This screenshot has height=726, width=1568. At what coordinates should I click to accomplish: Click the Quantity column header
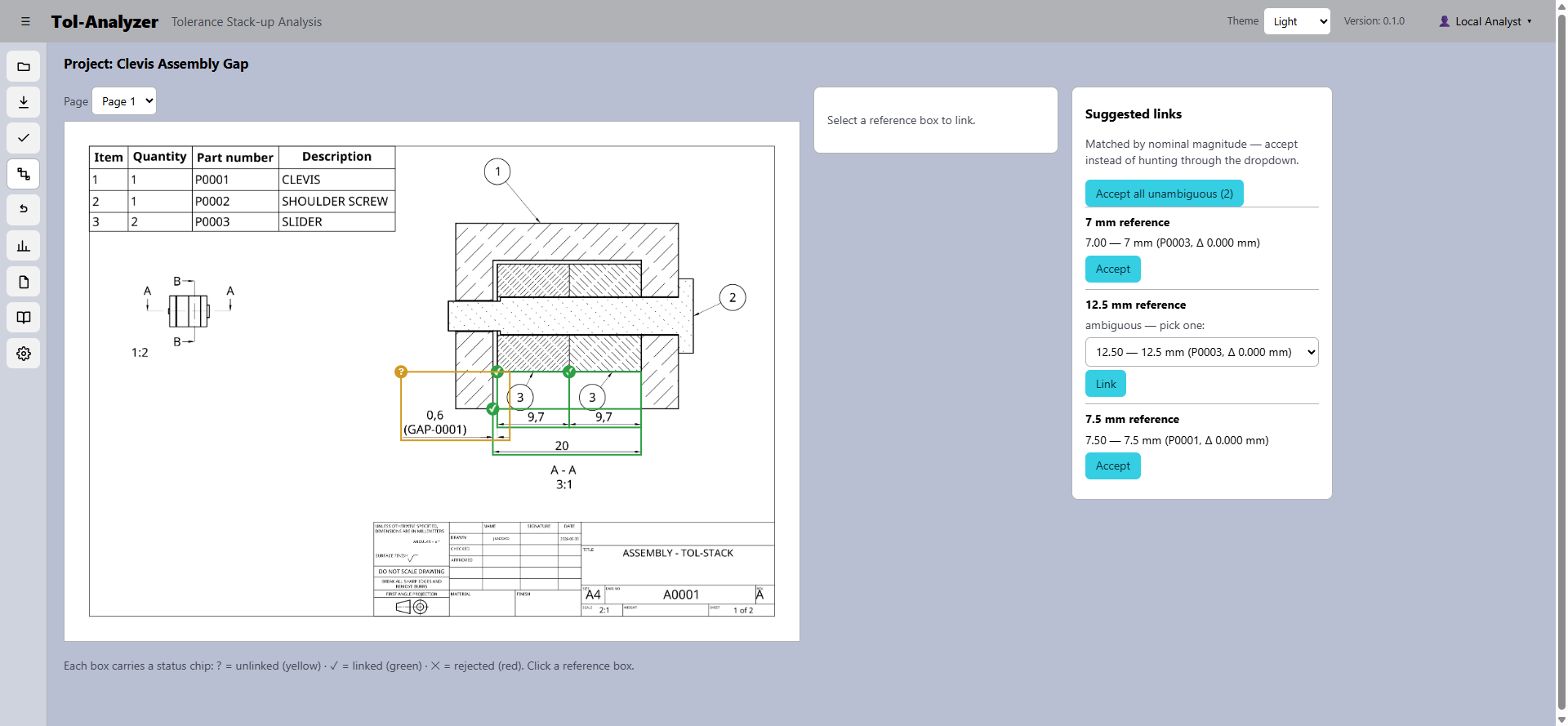160,157
